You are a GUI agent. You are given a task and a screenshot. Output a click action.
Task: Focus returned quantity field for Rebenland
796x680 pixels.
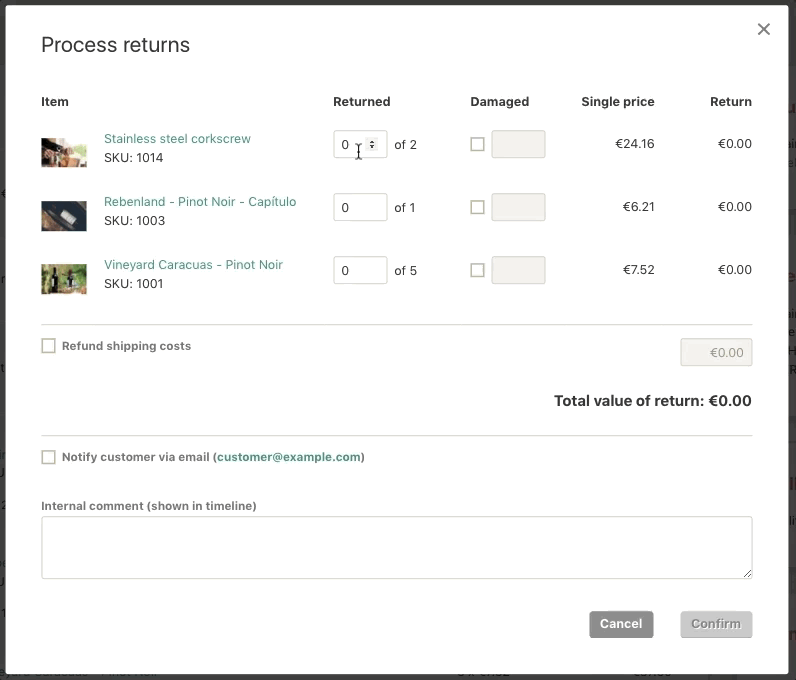pyautogui.click(x=360, y=207)
